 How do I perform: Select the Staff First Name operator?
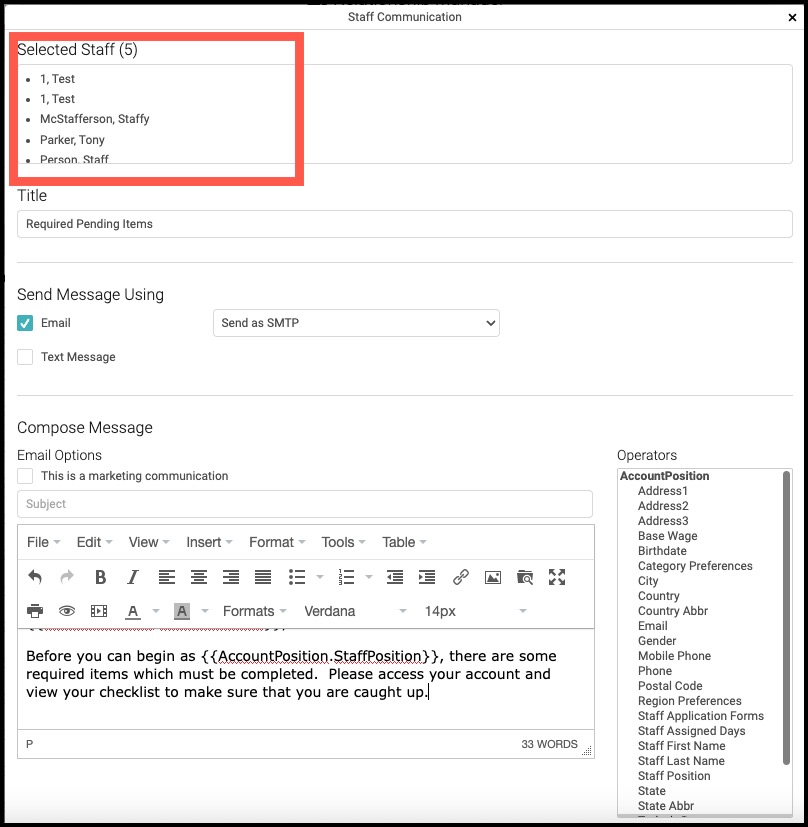681,746
